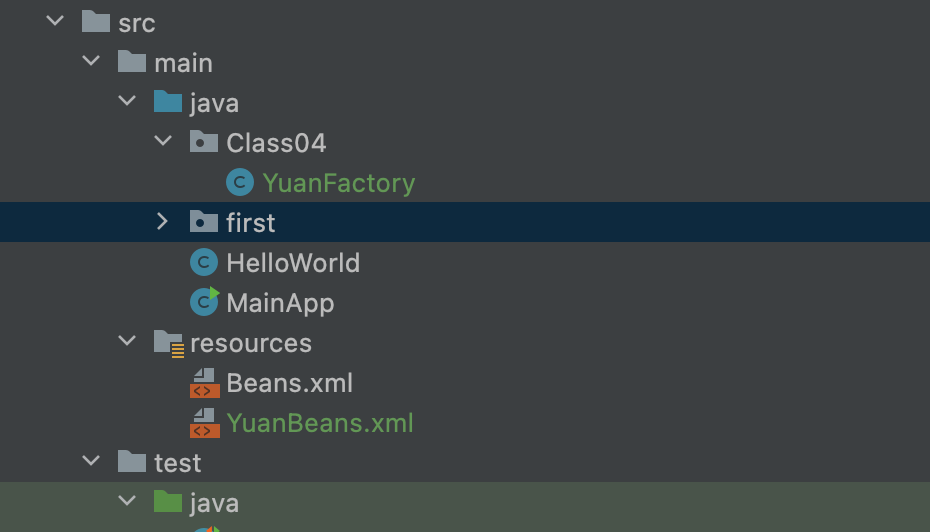Expand the first package chevron
The width and height of the screenshot is (930, 532).
point(163,222)
